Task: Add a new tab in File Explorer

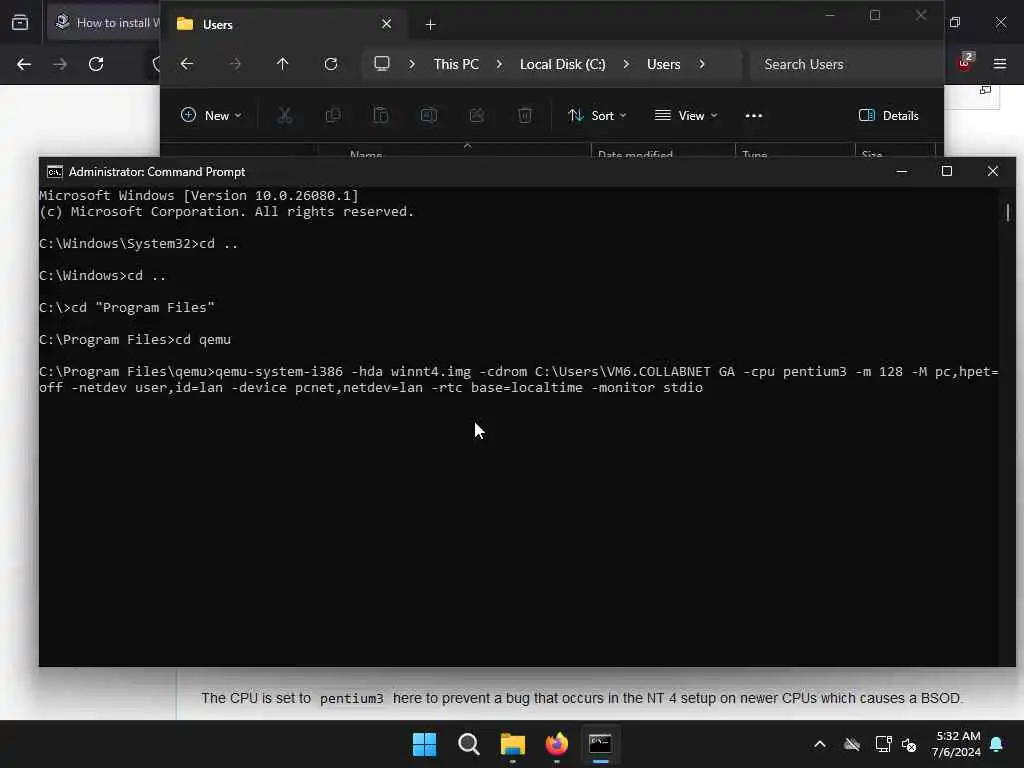Action: (x=430, y=25)
